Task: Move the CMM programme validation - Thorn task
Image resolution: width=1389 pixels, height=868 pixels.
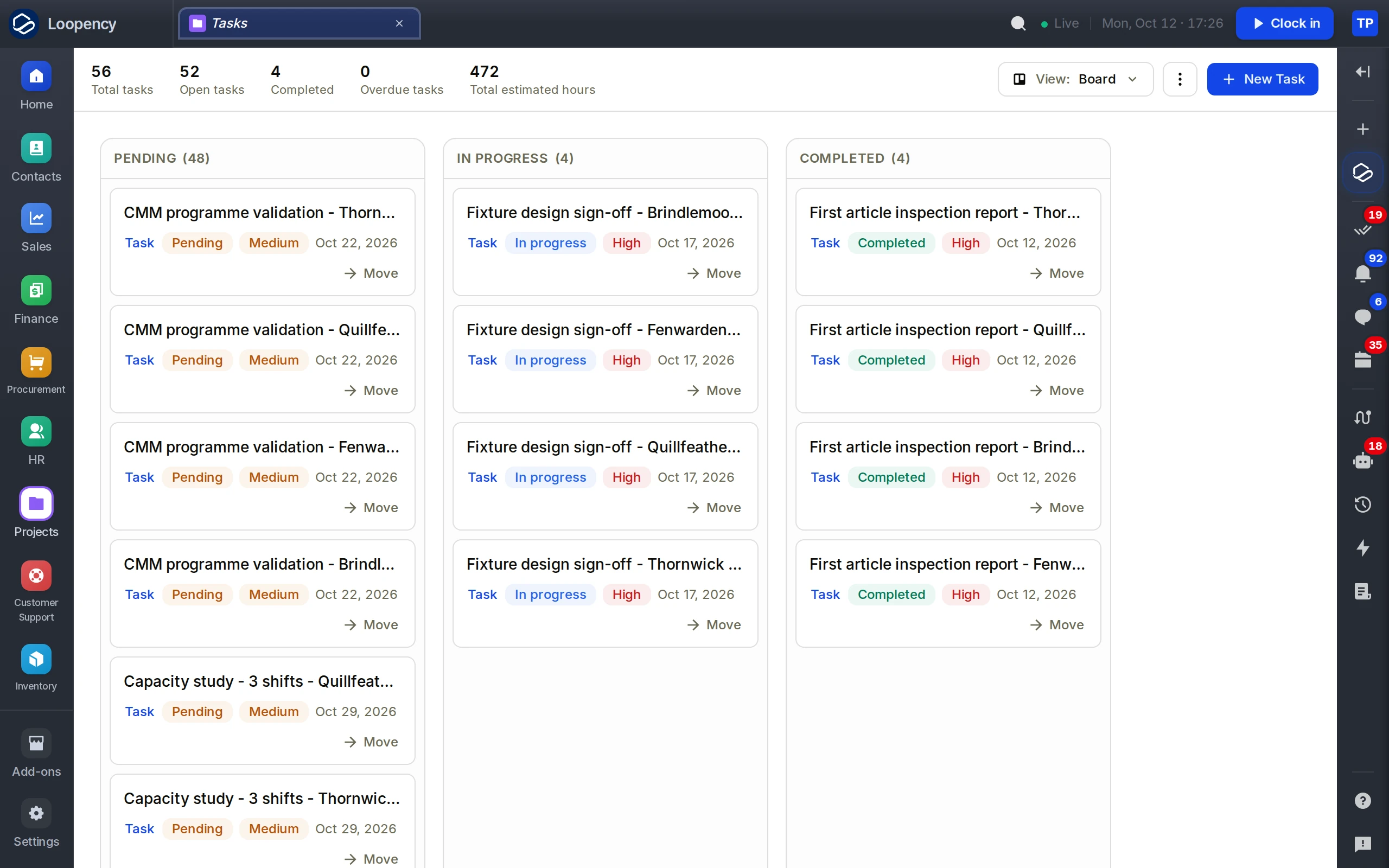Action: pyautogui.click(x=371, y=273)
